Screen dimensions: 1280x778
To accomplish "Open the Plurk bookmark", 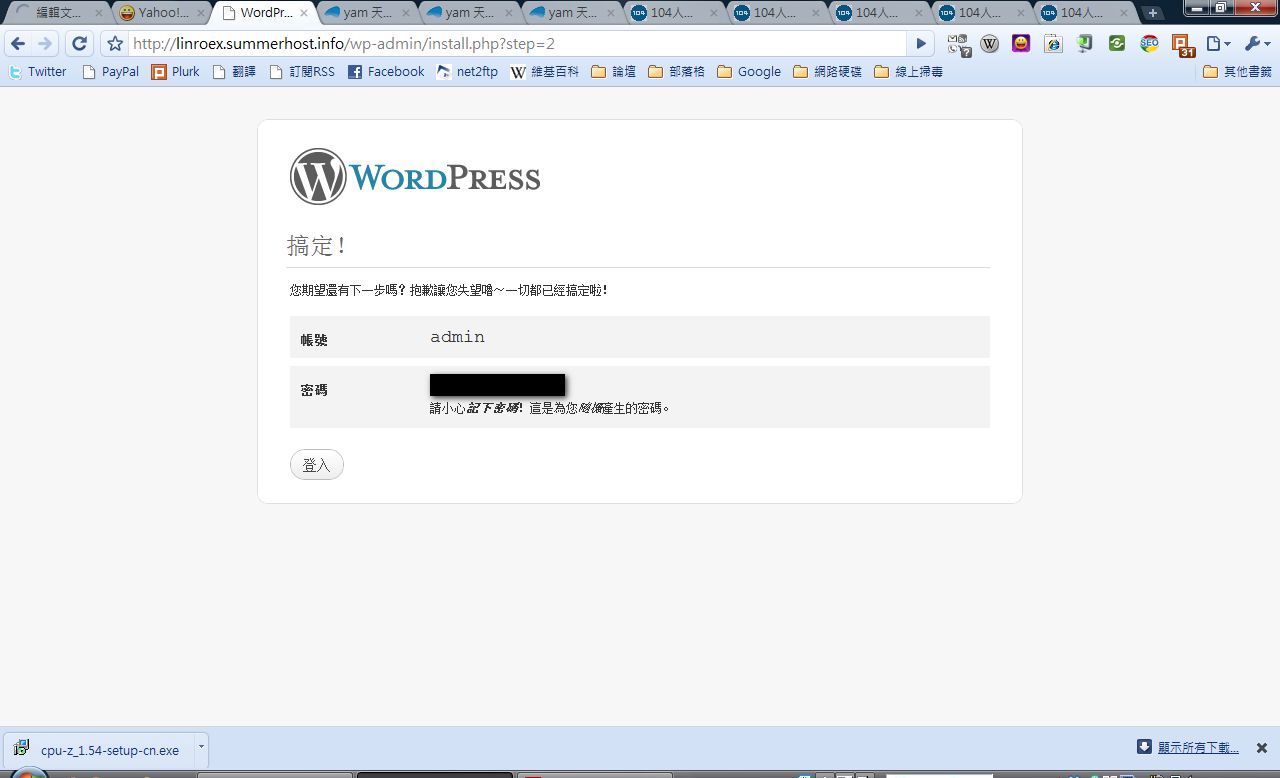I will click(175, 72).
